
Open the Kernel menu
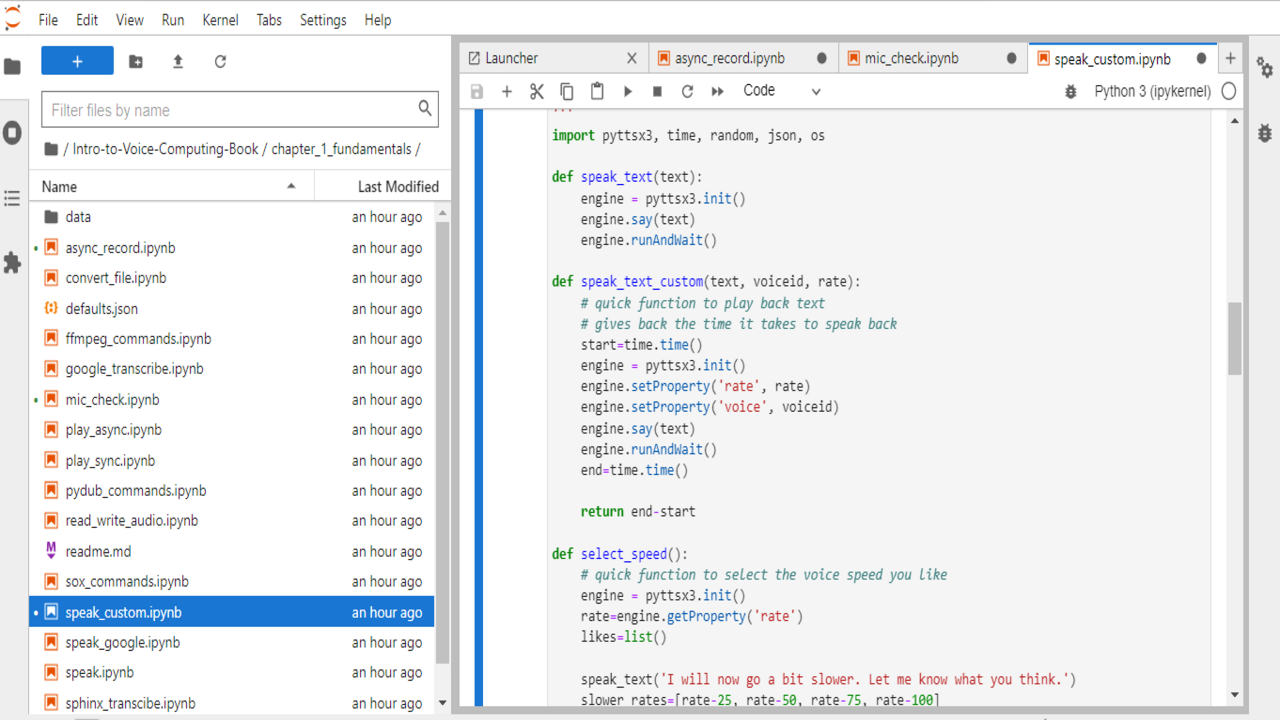point(220,20)
